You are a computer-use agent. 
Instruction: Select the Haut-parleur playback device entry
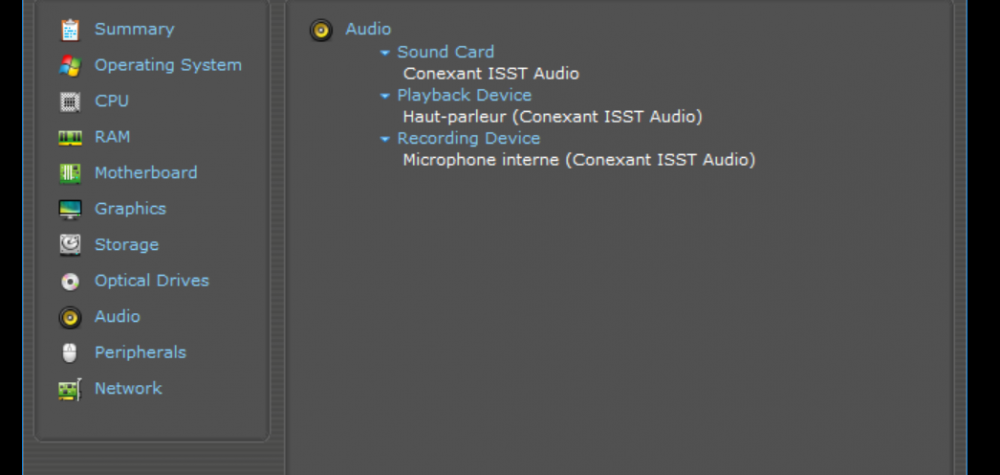552,116
